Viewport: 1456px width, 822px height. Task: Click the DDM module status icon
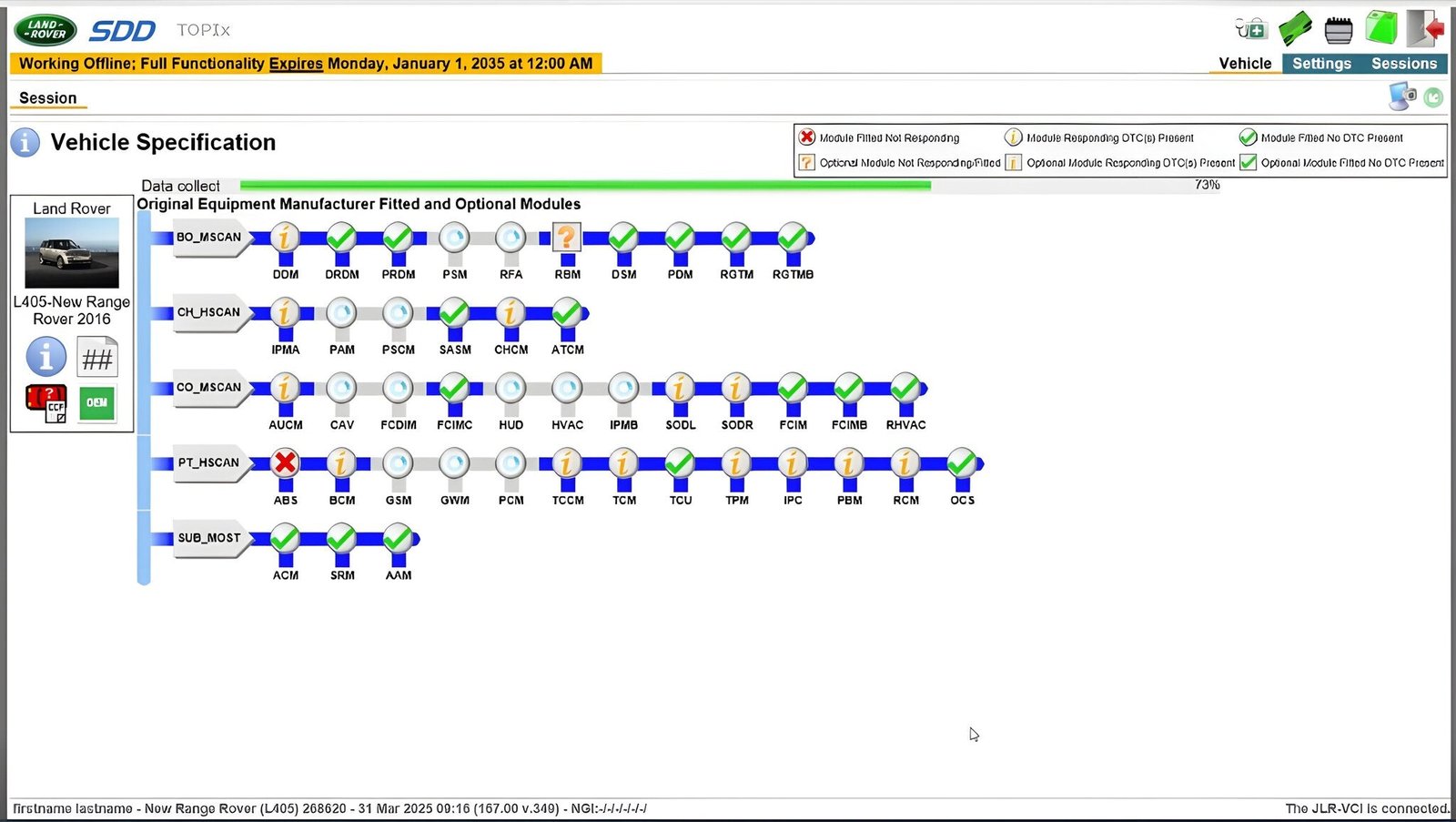(x=285, y=238)
